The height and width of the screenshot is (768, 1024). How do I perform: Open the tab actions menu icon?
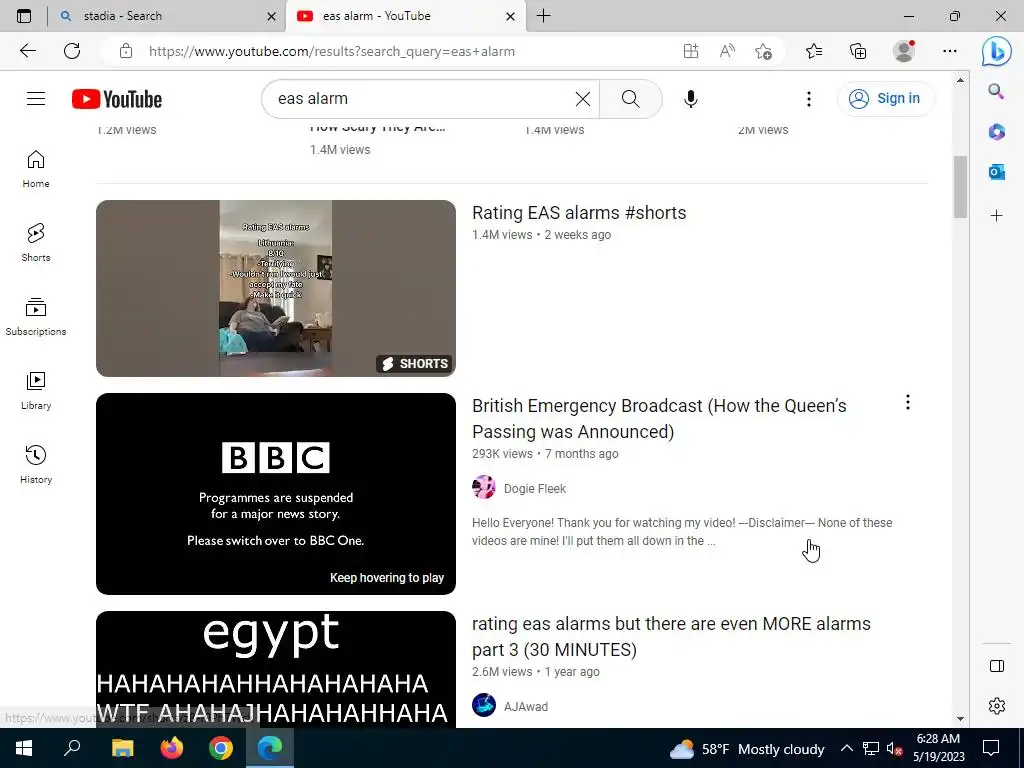click(24, 16)
